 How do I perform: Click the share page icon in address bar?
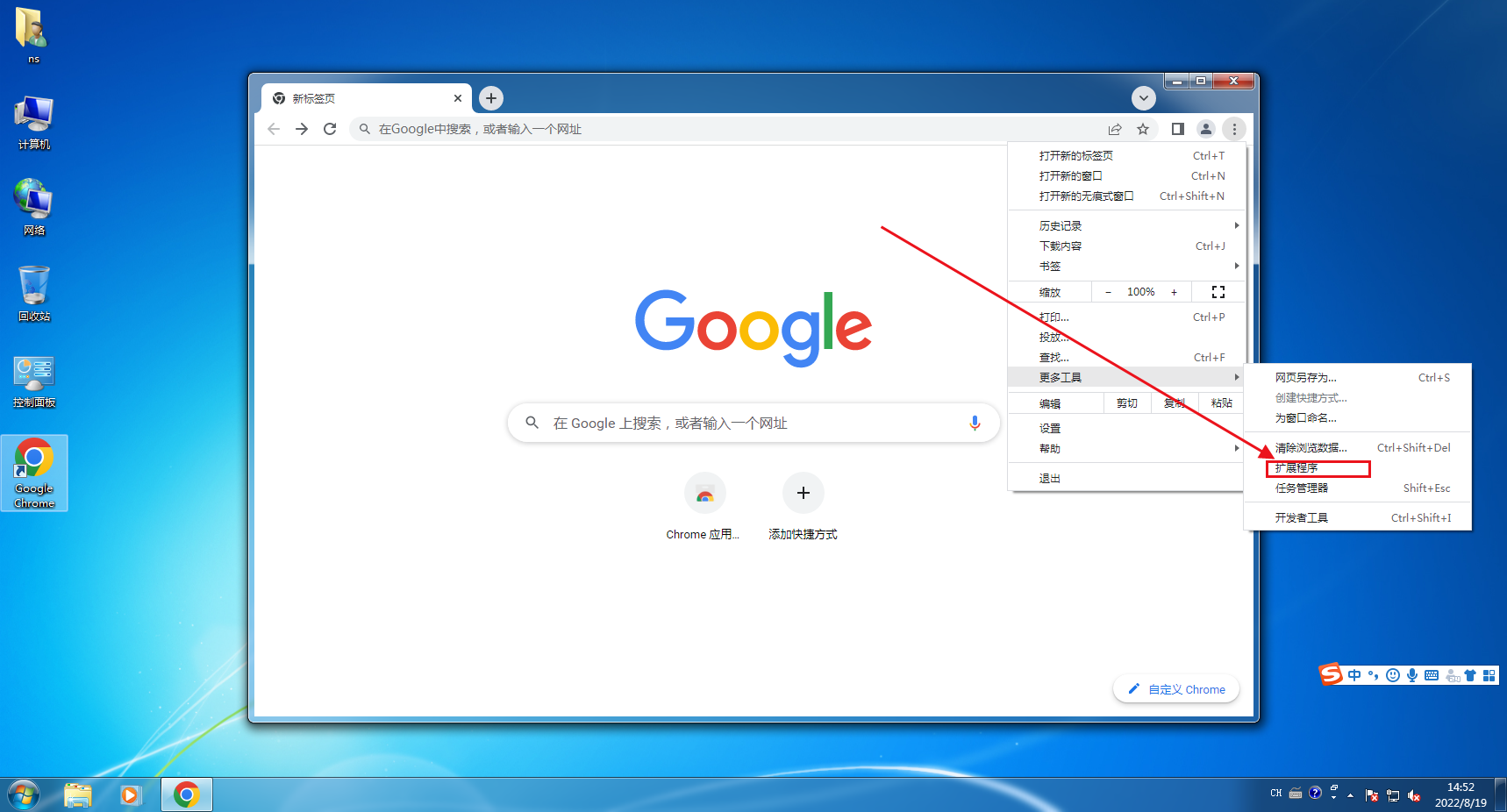1115,129
